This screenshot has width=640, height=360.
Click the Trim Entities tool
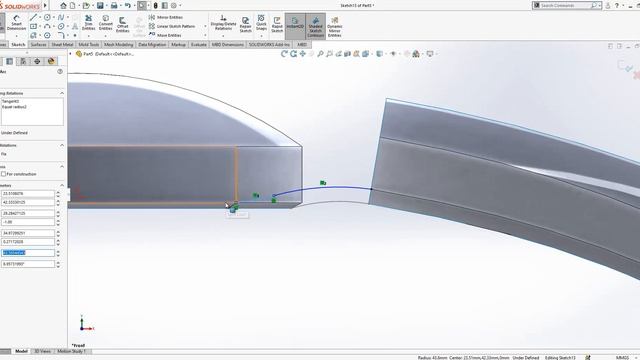[x=88, y=23]
